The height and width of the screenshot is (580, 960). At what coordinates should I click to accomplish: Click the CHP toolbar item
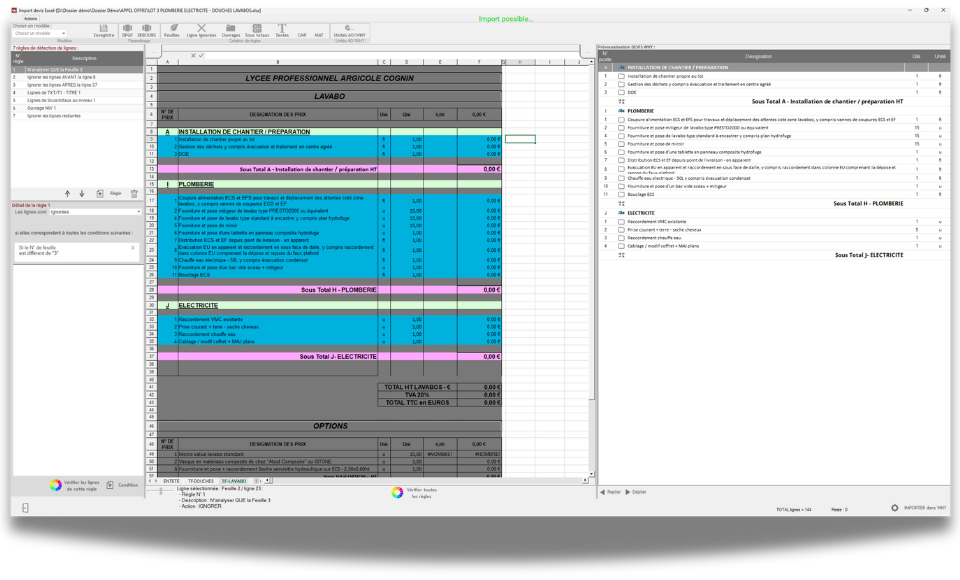[x=302, y=35]
